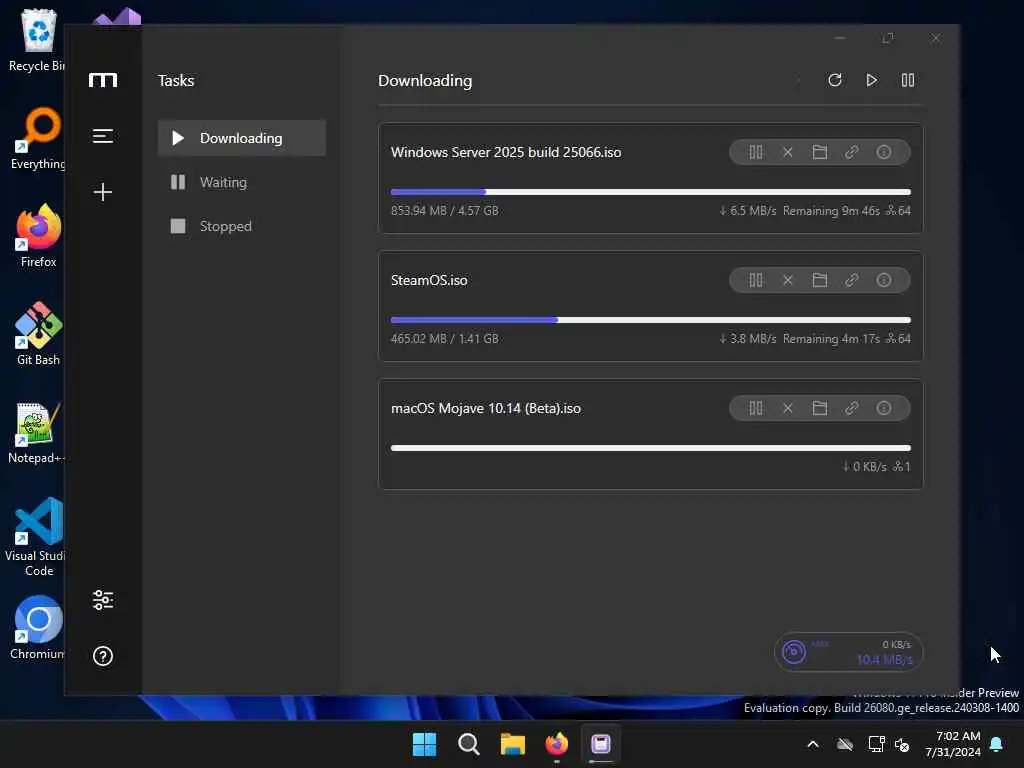Switch to the Waiting tab
1024x768 pixels.
[242, 182]
